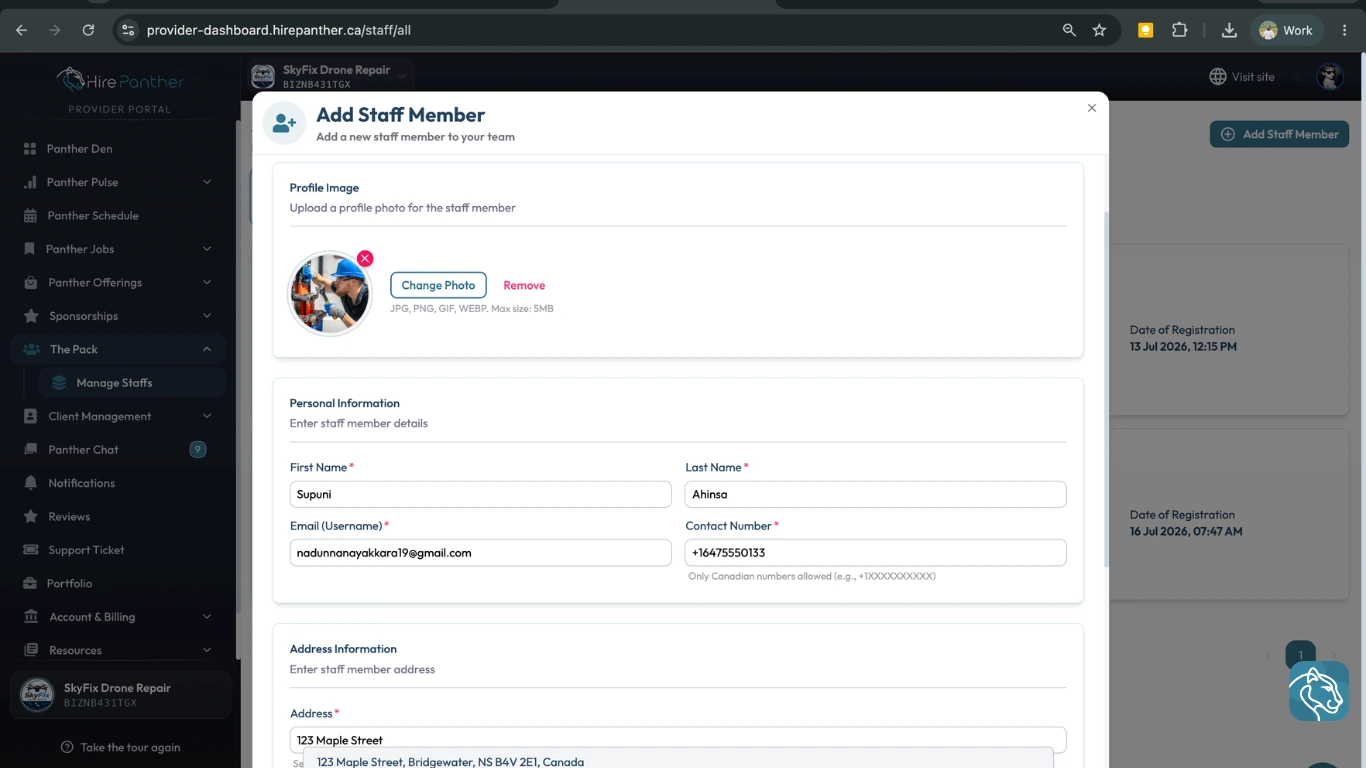1366x768 pixels.
Task: Click the Panther Chat speech icon
Action: click(x=30, y=450)
